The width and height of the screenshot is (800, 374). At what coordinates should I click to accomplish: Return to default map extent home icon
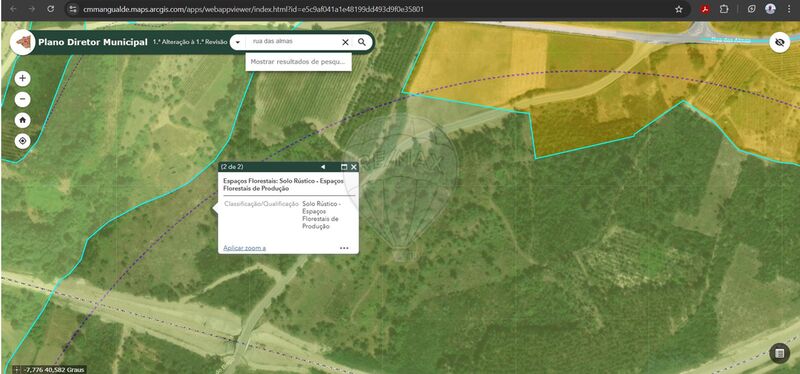pos(22,120)
